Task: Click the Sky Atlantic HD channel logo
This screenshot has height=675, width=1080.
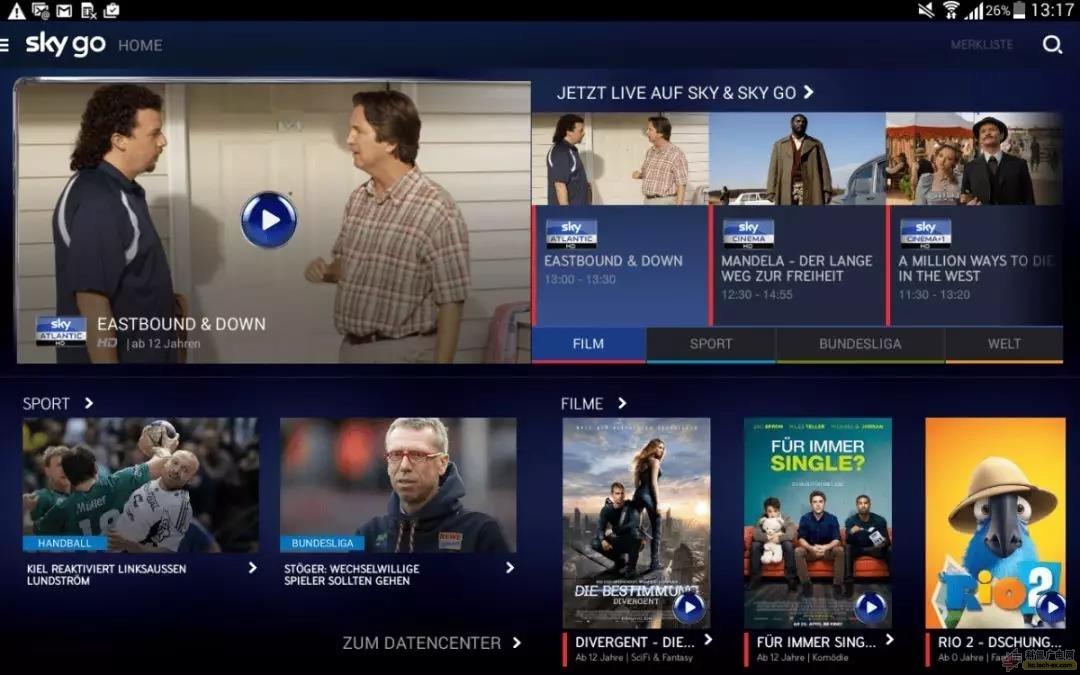Action: (571, 230)
